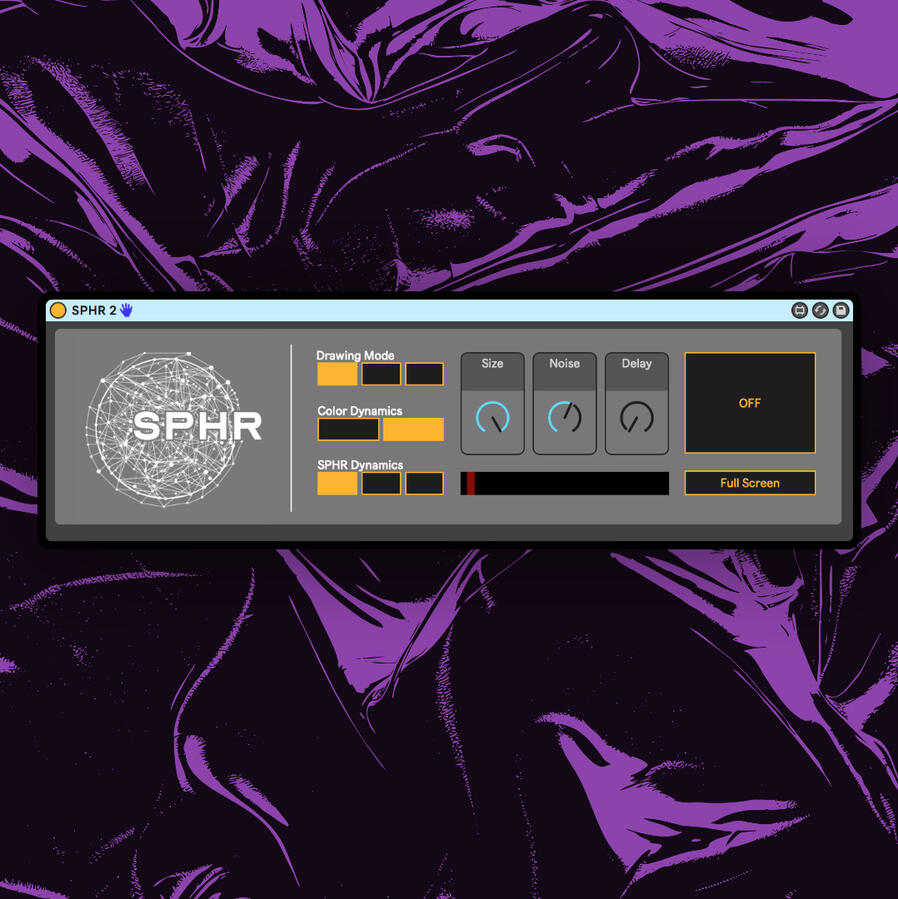Toggle the SPHR 2 device activator button

[x=58, y=310]
